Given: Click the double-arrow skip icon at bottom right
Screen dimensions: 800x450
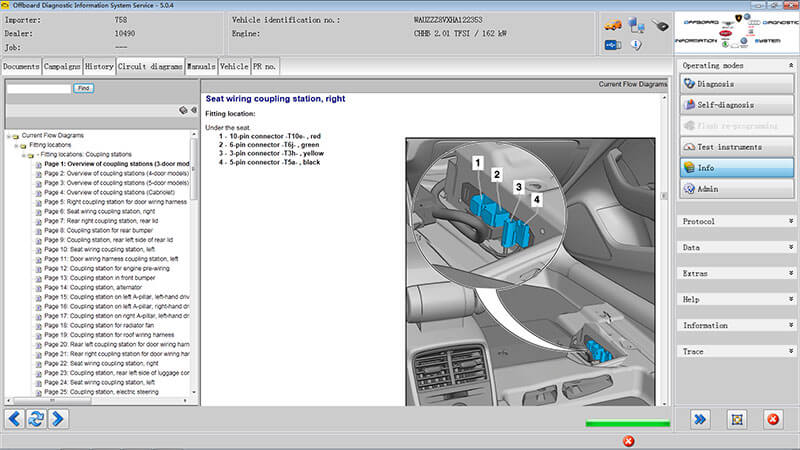Looking at the screenshot, I should 700,419.
